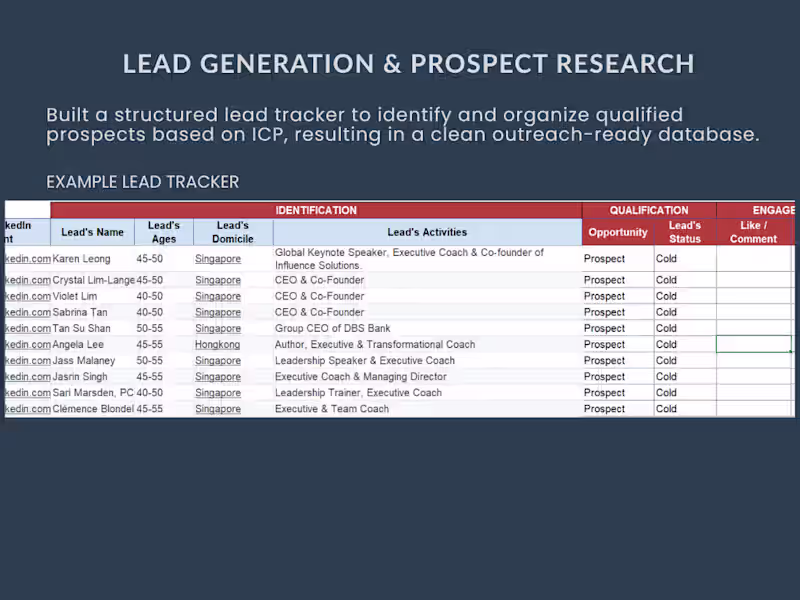Click the Author, Executive & Transformational Coach cell
Viewport: 800px width, 600px height.
427,344
